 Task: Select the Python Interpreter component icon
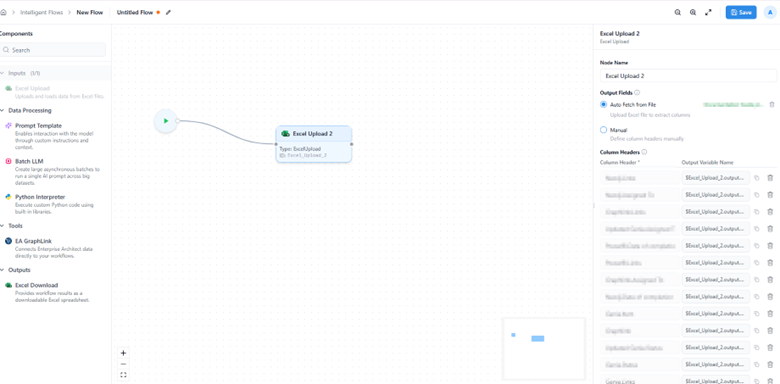8,197
